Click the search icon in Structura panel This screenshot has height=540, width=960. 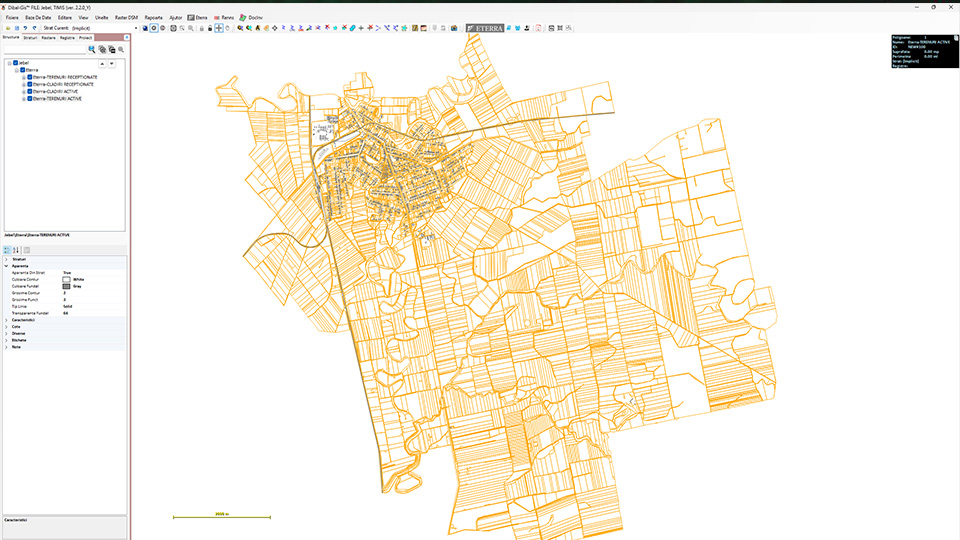tap(92, 49)
